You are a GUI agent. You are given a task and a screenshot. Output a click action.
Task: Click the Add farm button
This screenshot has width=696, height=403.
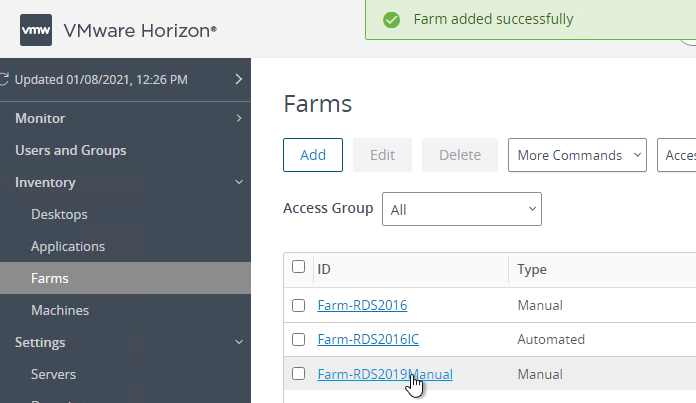(313, 155)
